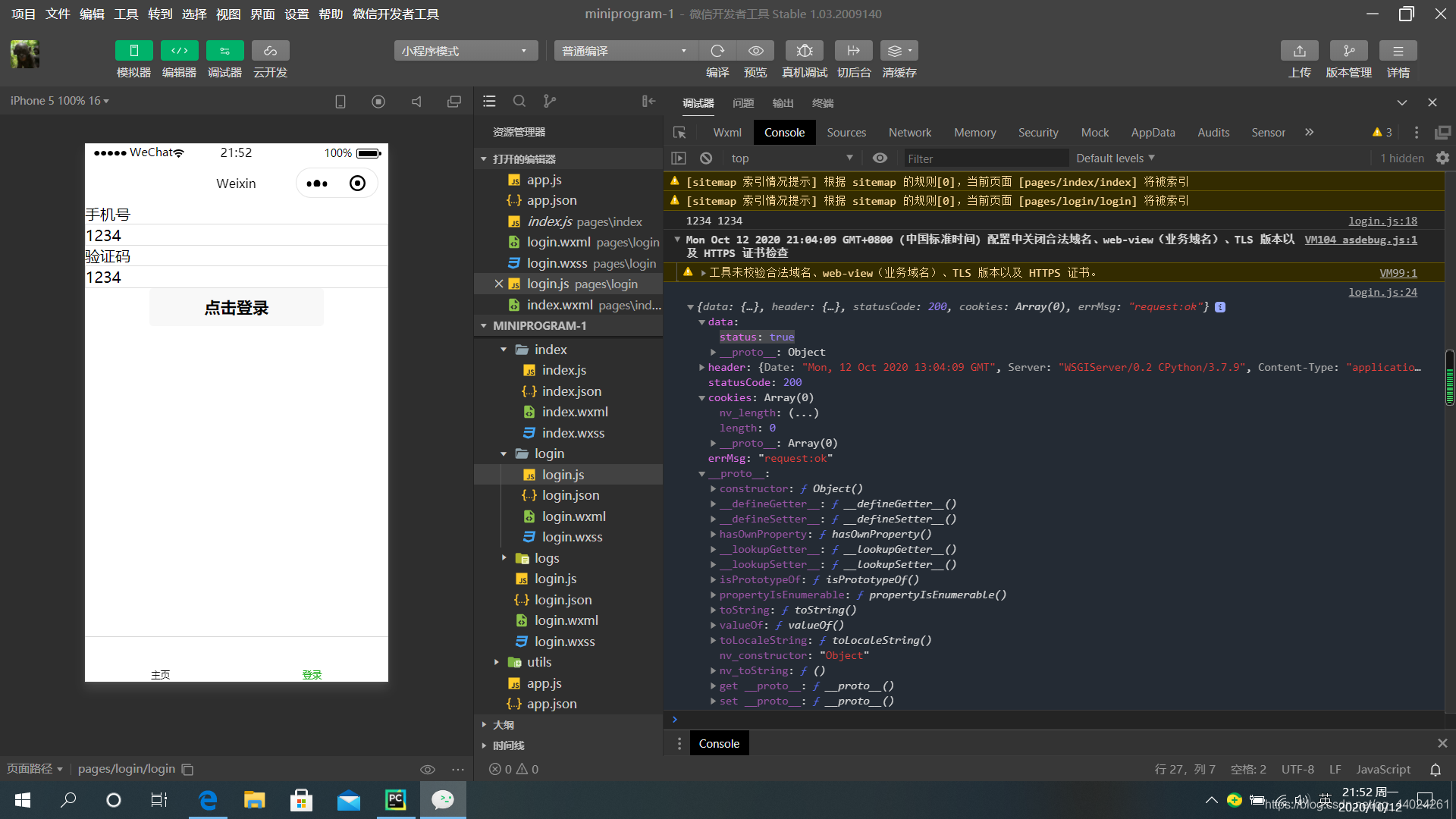Screen dimensions: 1456x819
Task: Collapse the file explorer sidebar icon
Action: pyautogui.click(x=648, y=101)
